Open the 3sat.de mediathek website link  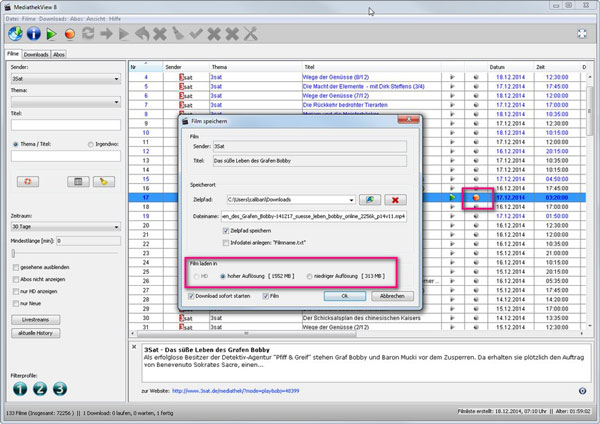click(x=235, y=391)
